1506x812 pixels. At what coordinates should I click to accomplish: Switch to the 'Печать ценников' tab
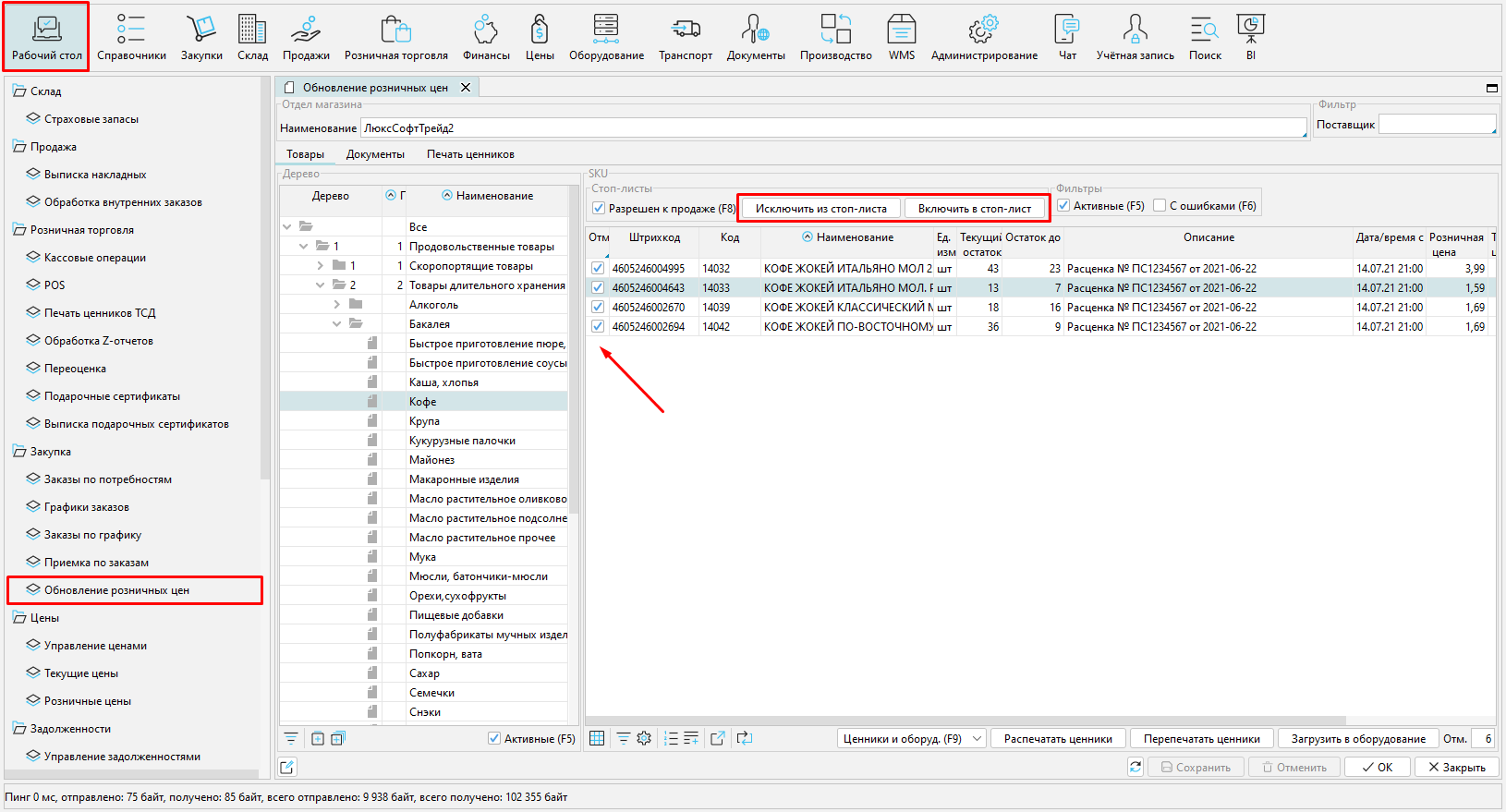470,154
